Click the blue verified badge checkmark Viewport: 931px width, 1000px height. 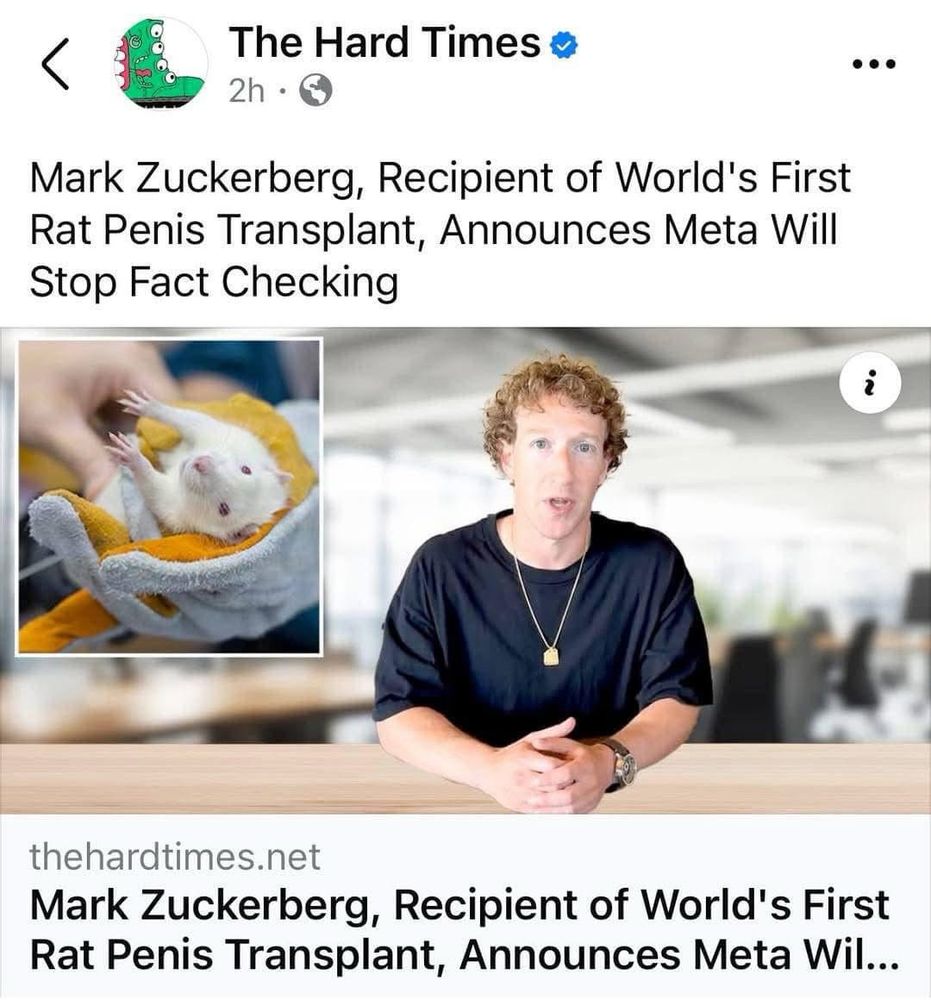click(x=564, y=45)
